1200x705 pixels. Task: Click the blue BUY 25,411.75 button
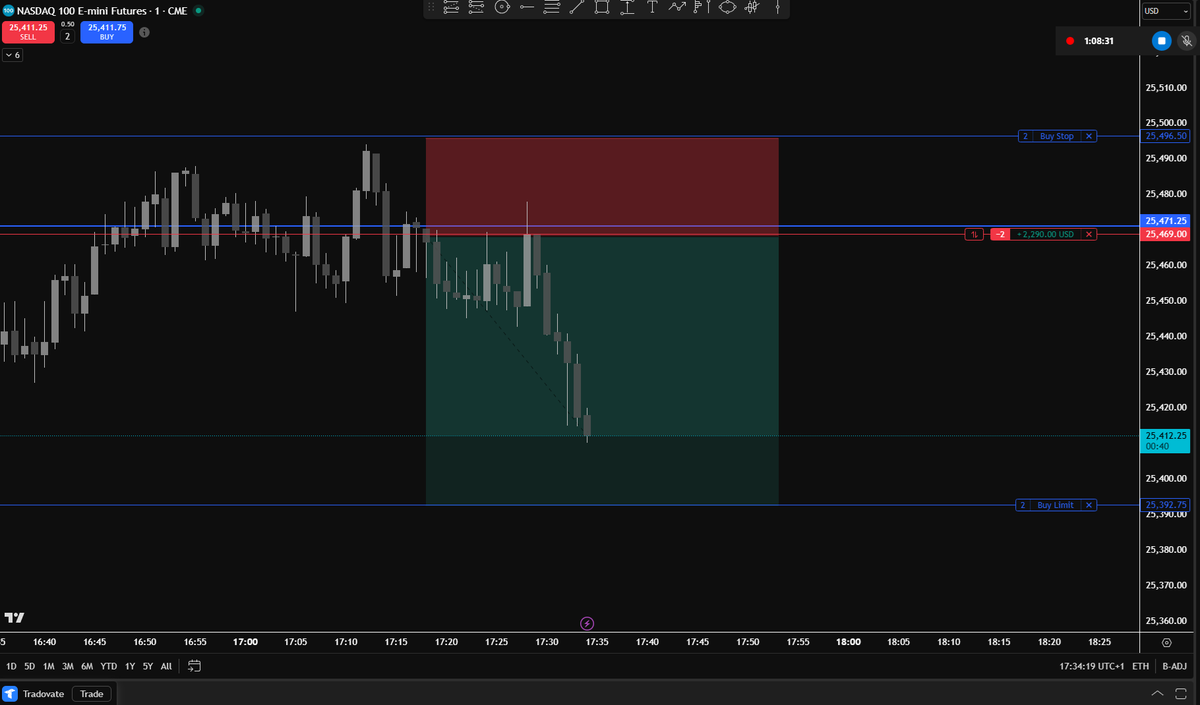[107, 32]
